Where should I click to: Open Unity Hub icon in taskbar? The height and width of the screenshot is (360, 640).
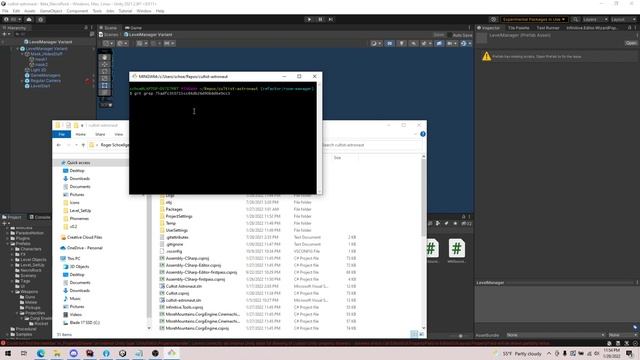coord(122,353)
